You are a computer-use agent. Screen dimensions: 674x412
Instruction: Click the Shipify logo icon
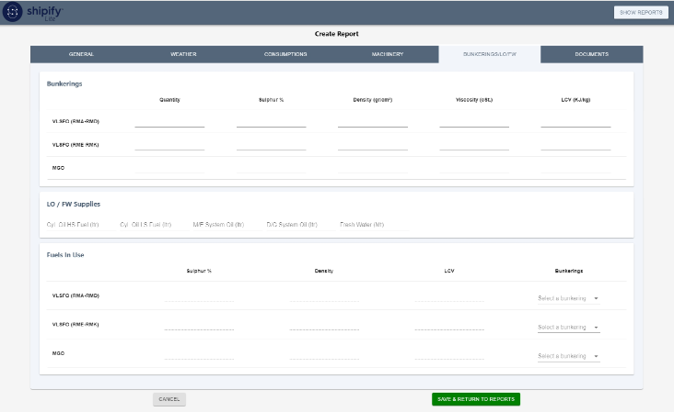point(15,12)
